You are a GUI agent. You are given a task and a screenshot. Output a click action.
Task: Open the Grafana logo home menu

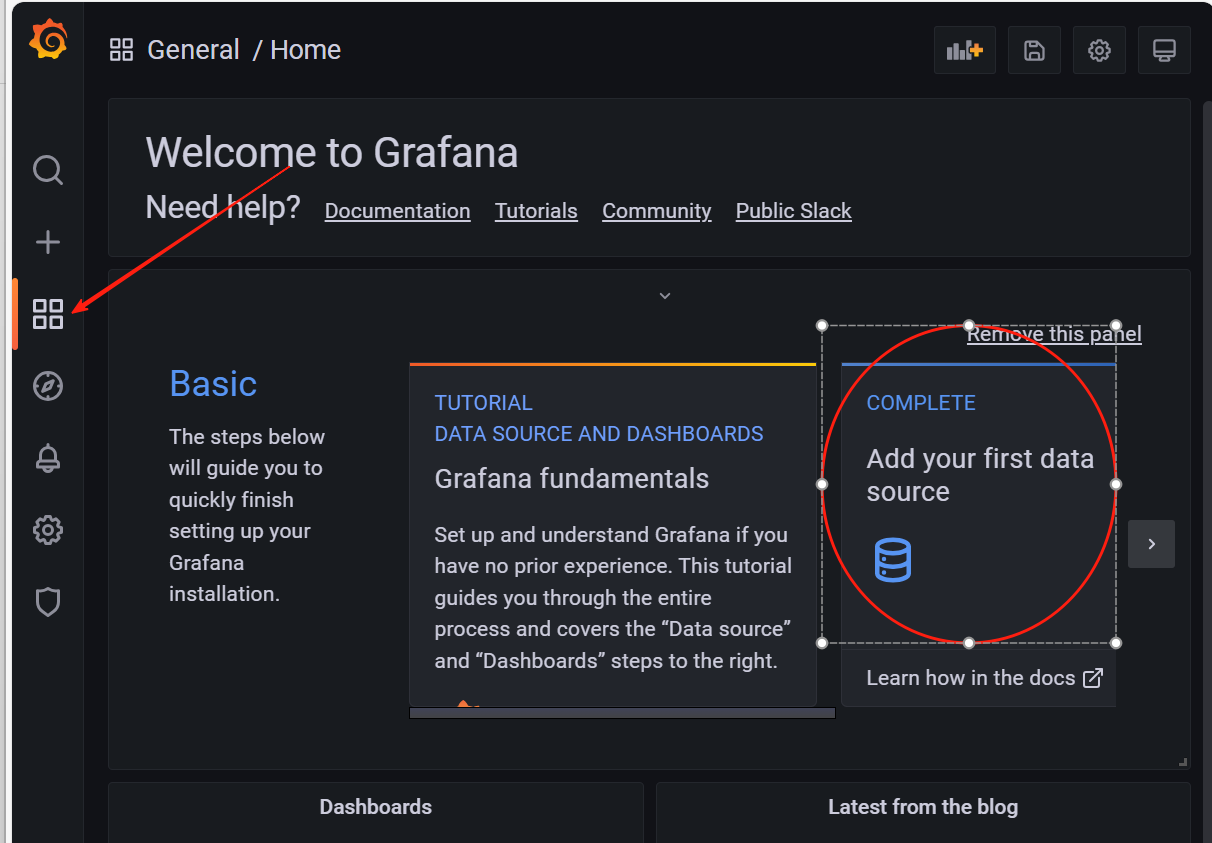click(x=48, y=42)
